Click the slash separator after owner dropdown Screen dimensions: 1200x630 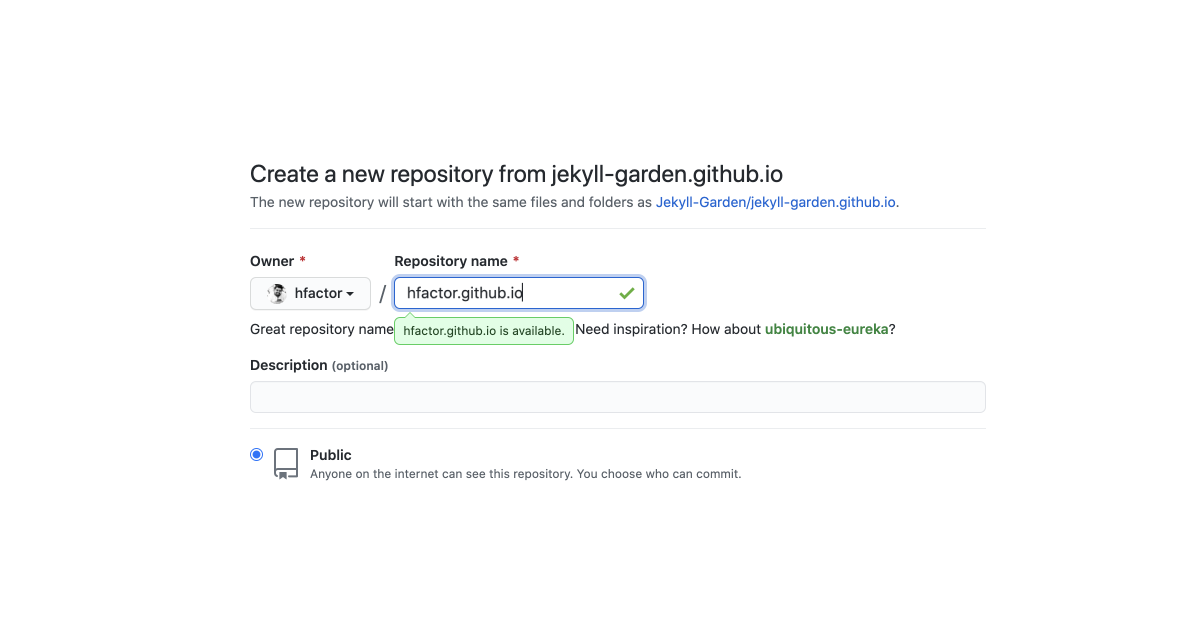click(x=382, y=294)
